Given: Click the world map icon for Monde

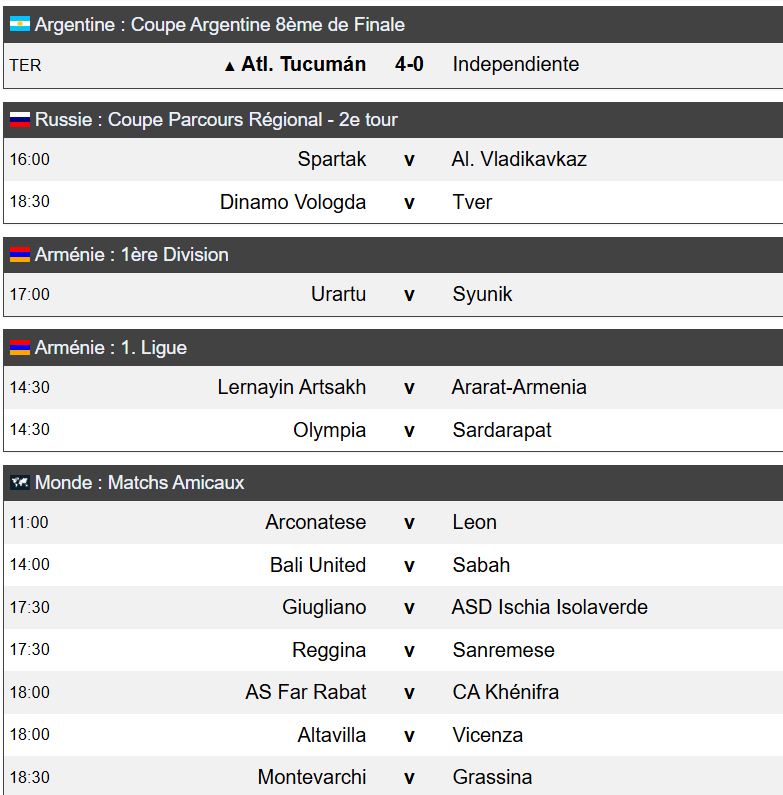Looking at the screenshot, I should point(20,482).
